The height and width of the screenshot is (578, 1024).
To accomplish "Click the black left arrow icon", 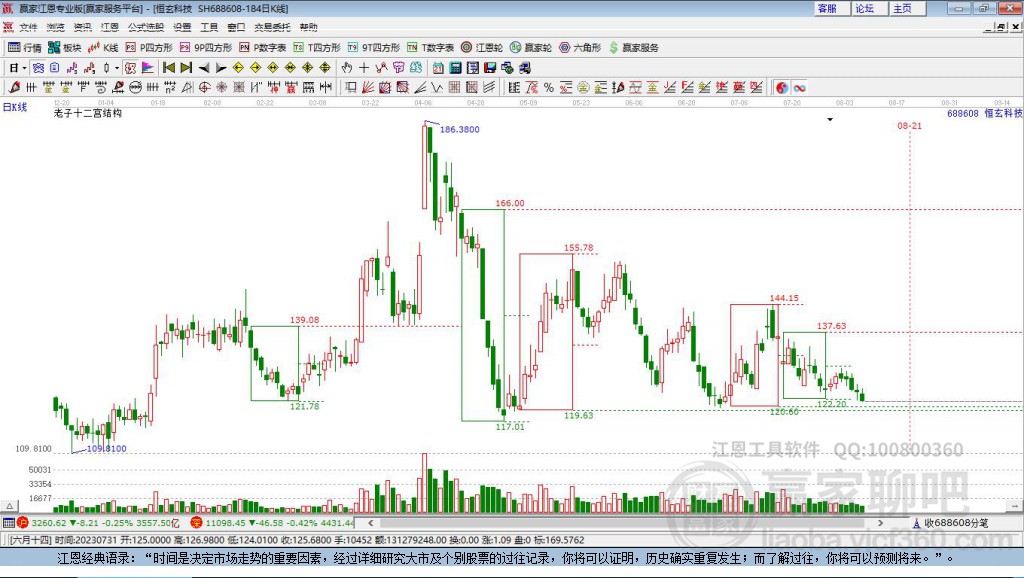I will pyautogui.click(x=204, y=67).
